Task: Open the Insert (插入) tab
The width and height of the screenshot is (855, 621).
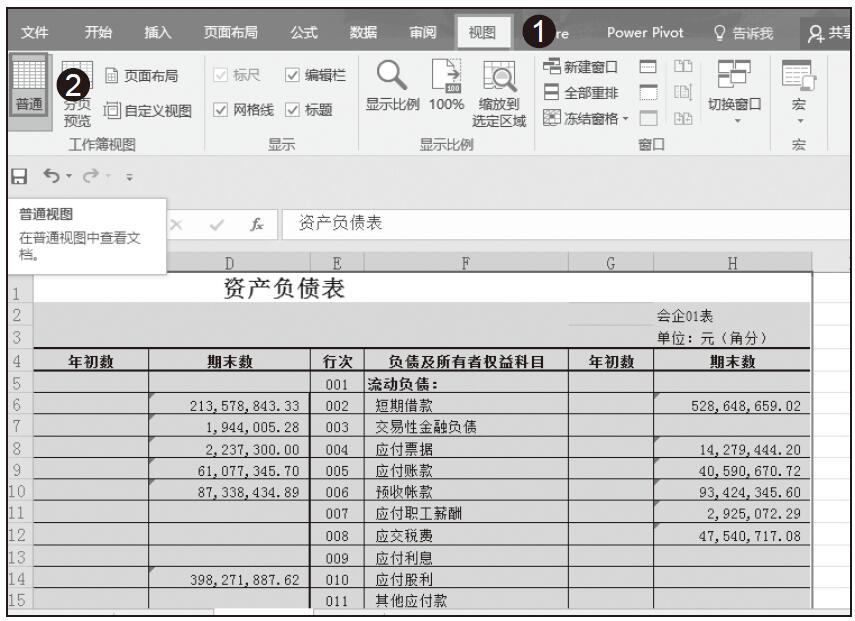Action: (158, 33)
